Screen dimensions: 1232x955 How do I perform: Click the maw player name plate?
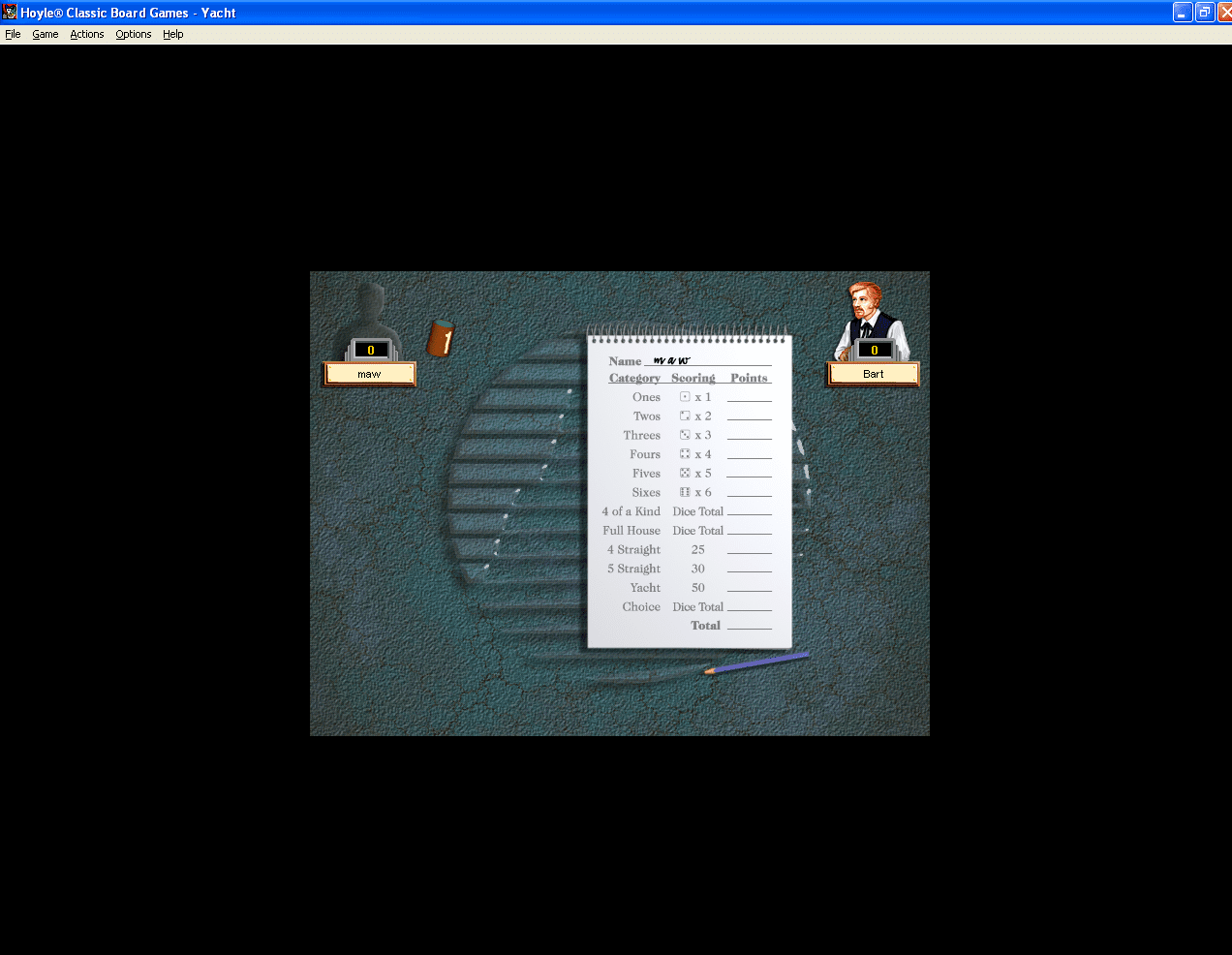(369, 374)
